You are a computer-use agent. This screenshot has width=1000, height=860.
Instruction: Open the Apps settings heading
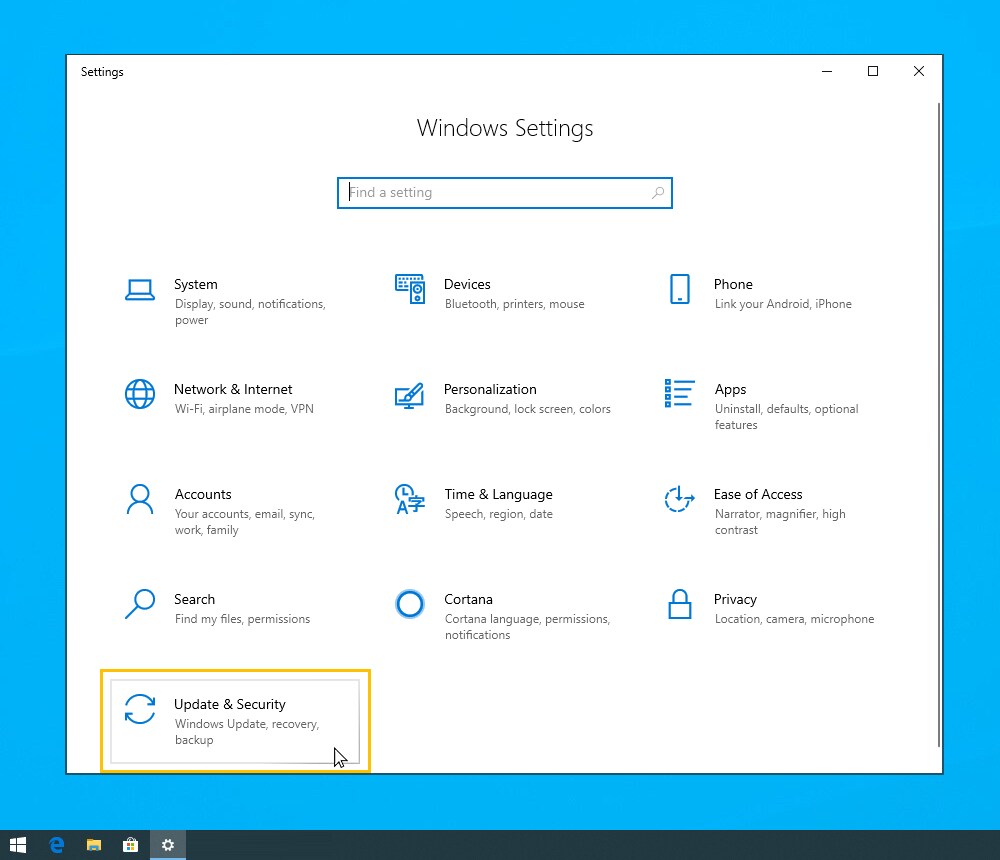tap(730, 389)
